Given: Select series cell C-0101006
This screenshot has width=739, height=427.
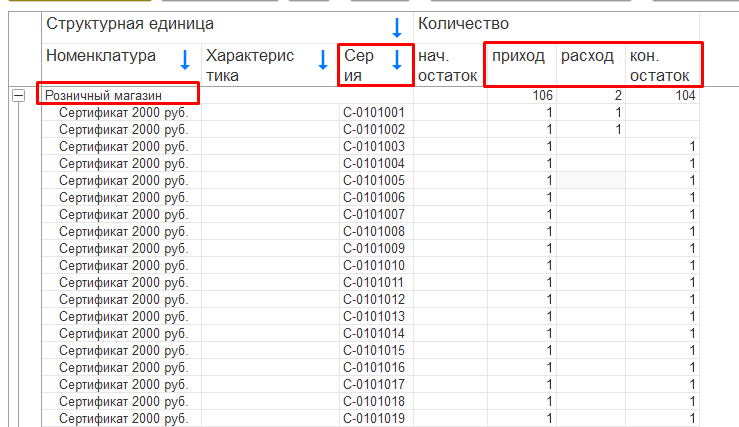Looking at the screenshot, I should tap(376, 197).
